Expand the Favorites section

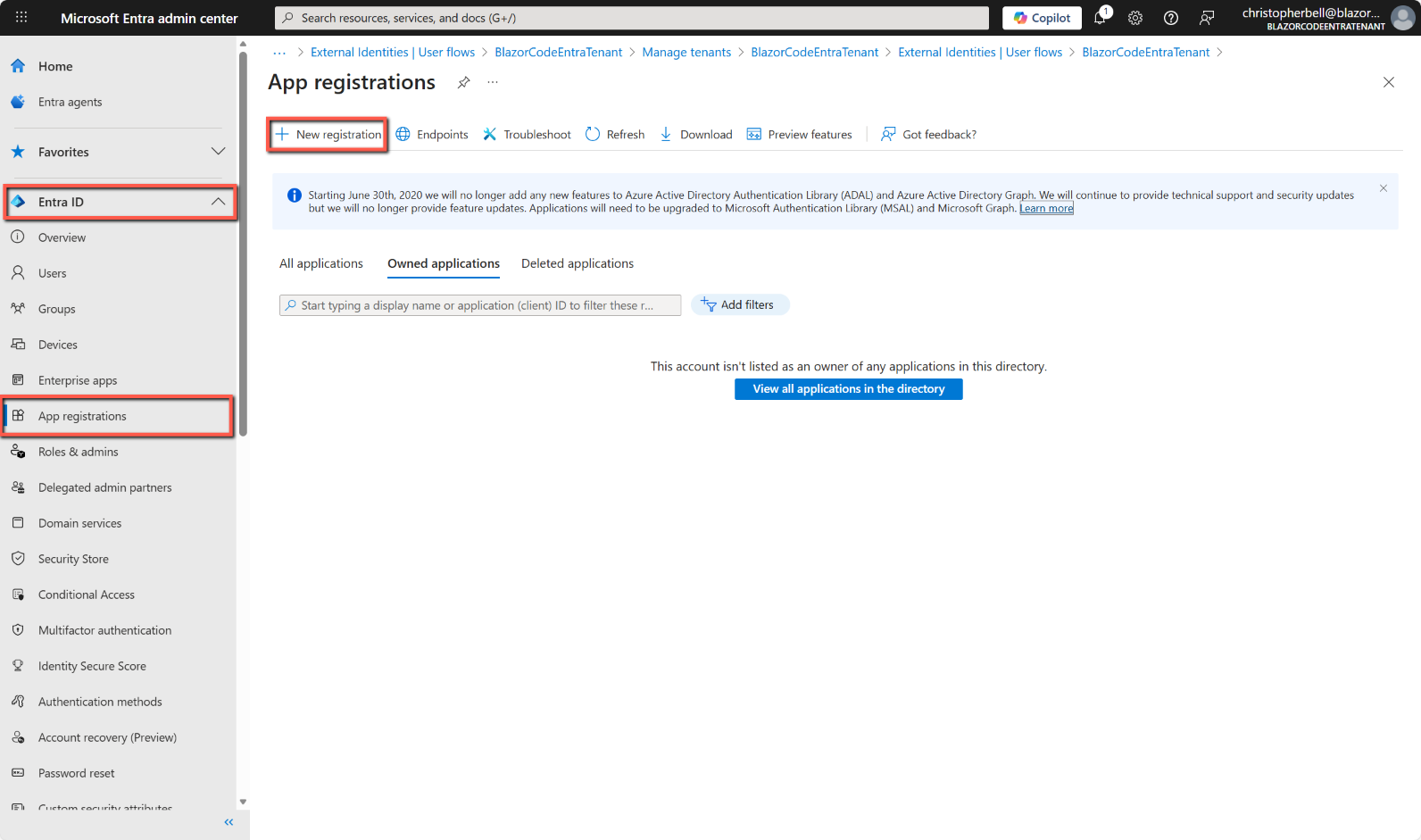(218, 152)
